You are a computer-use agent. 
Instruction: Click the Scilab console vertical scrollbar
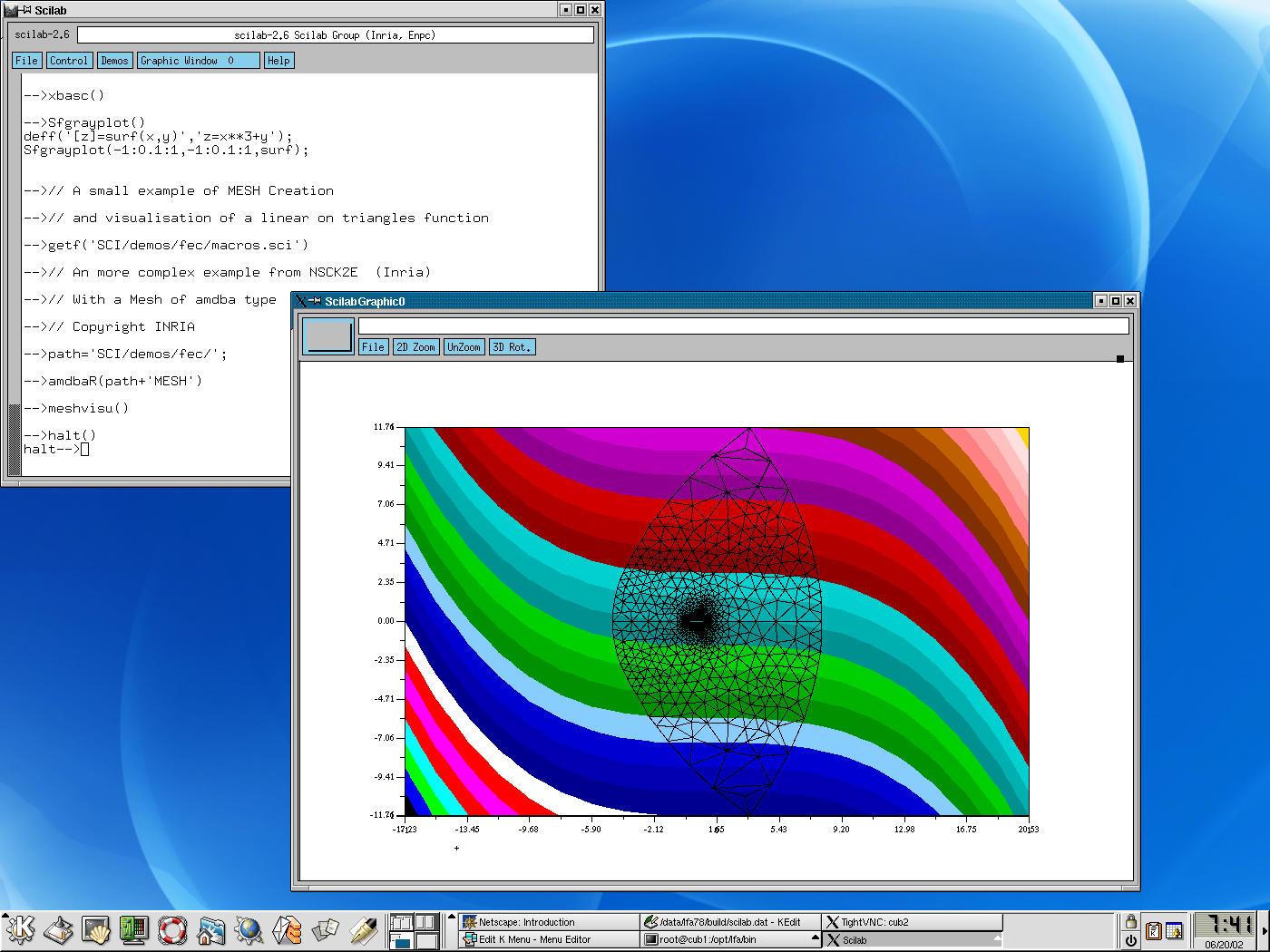point(14,276)
